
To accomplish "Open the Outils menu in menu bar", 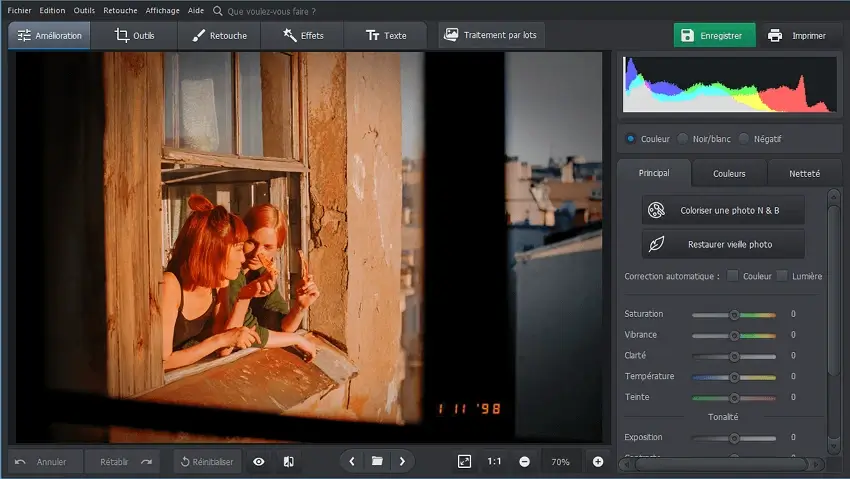I will tap(84, 10).
